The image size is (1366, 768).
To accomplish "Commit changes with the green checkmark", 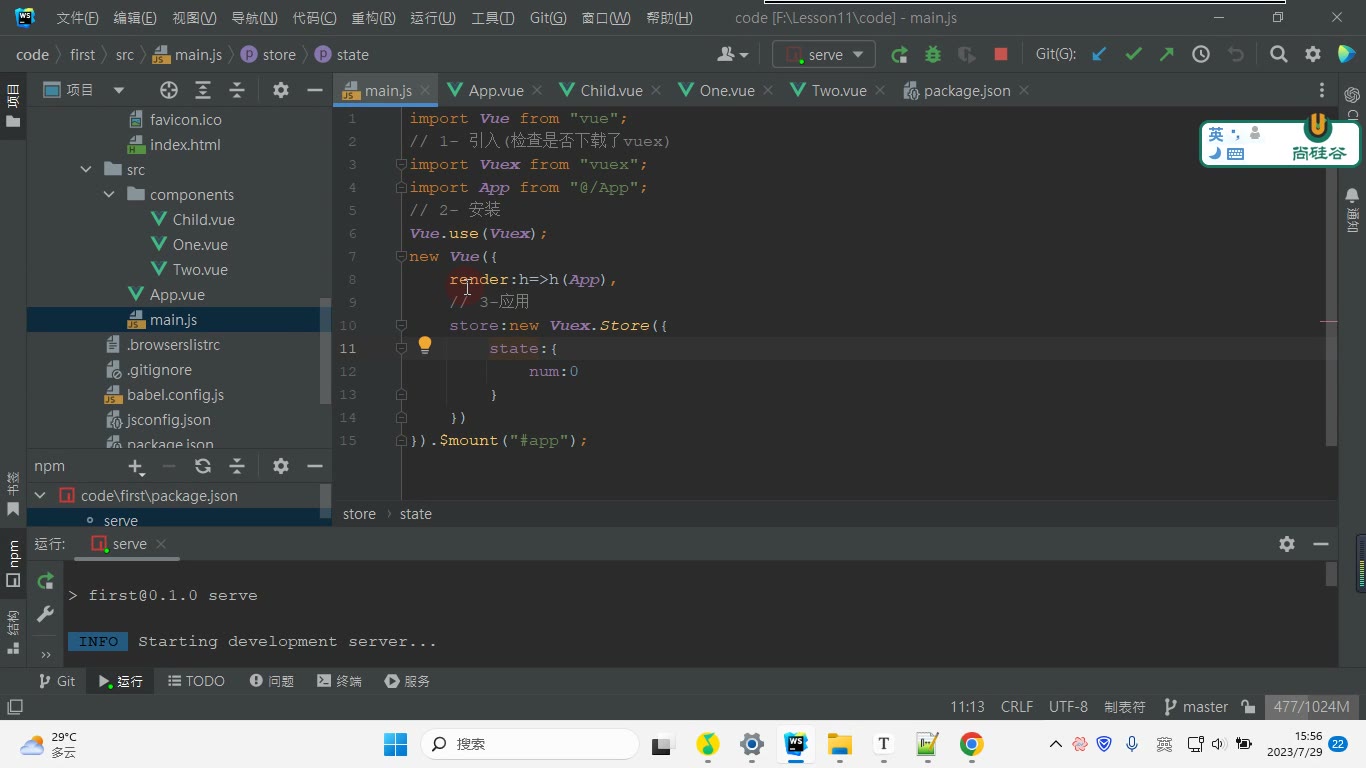I will click(1133, 55).
